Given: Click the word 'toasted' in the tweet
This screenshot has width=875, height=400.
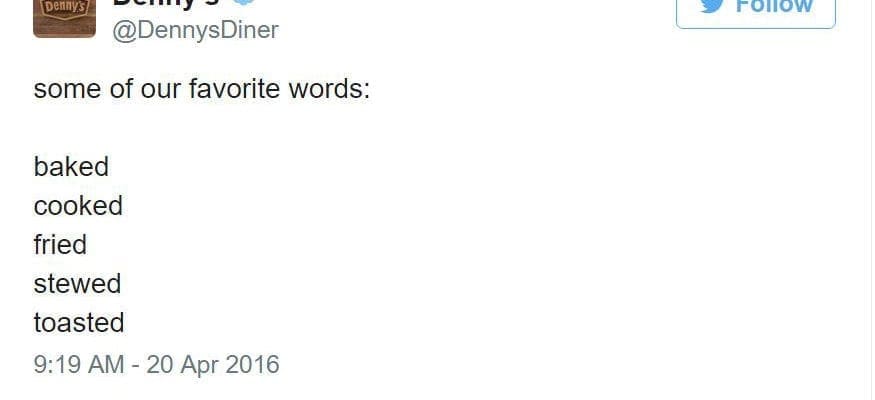Looking at the screenshot, I should click(x=79, y=323).
